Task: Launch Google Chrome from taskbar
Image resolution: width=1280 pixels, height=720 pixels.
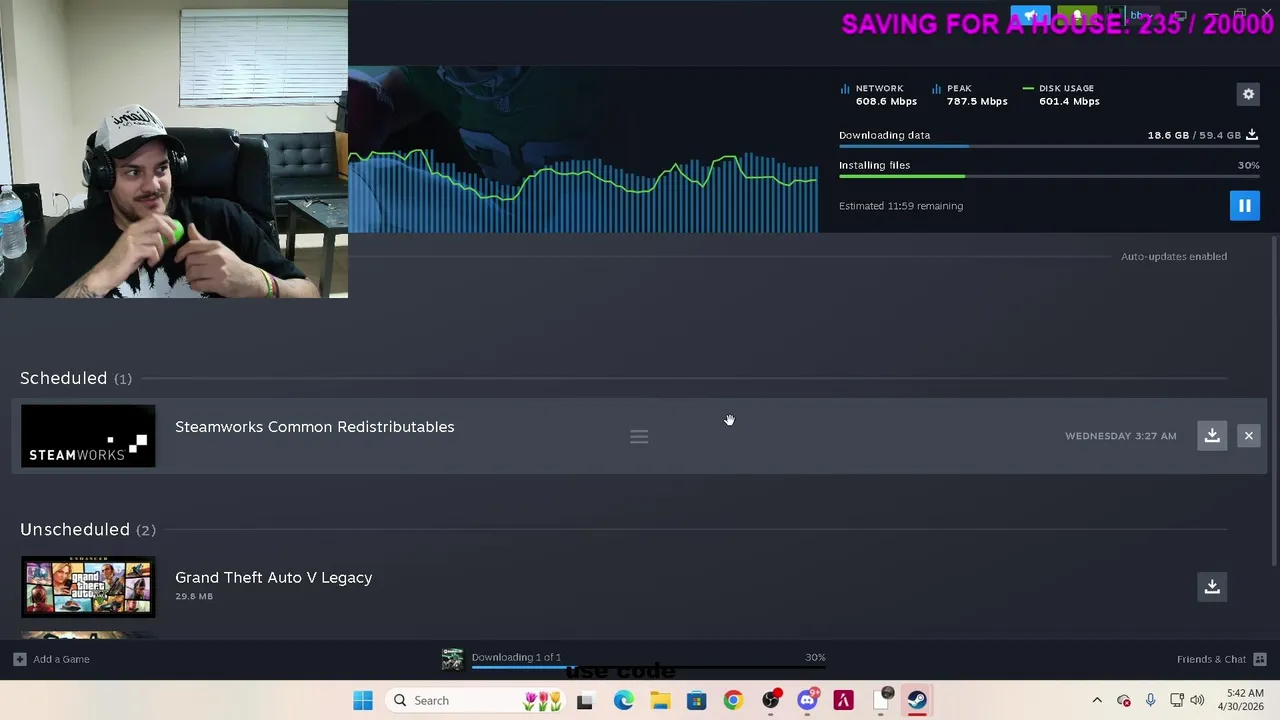Action: click(733, 701)
